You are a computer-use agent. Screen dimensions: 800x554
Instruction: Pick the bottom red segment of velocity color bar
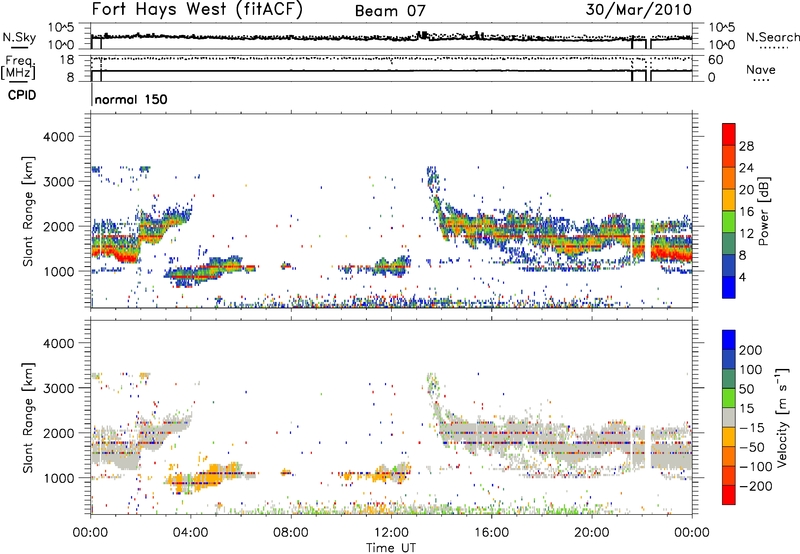[729, 495]
